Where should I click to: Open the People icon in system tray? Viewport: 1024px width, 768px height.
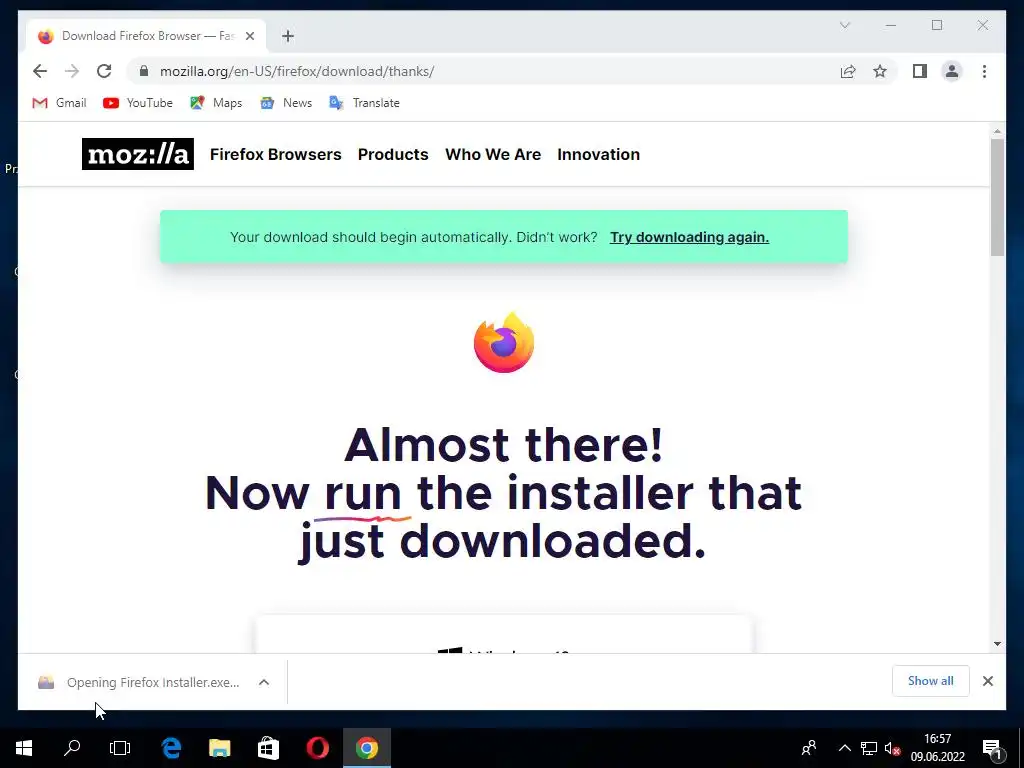[x=808, y=748]
